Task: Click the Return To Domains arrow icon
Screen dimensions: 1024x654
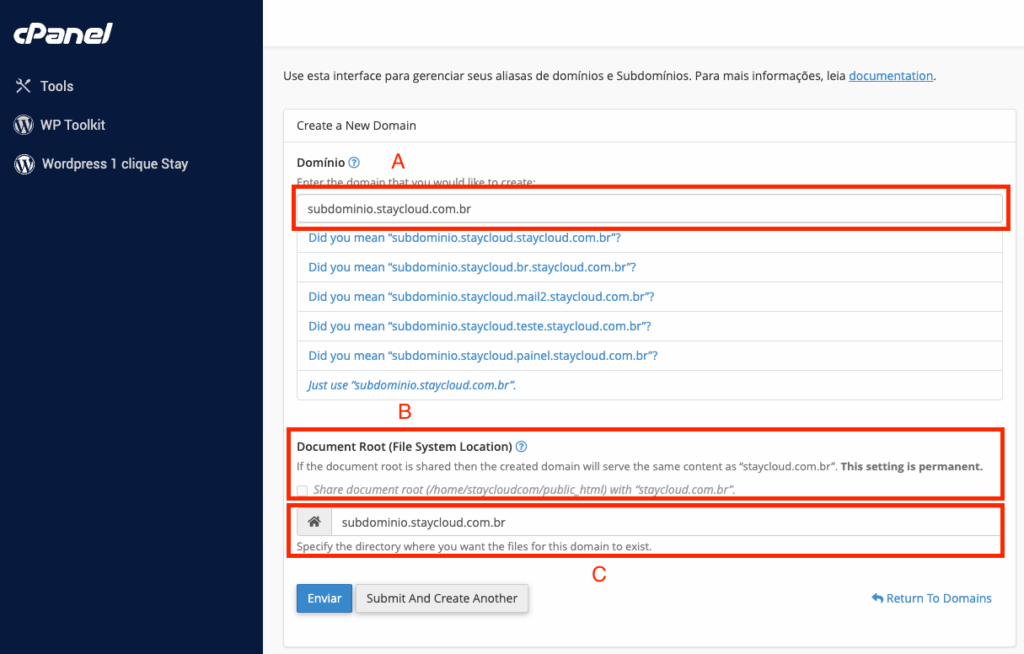Action: (x=877, y=598)
